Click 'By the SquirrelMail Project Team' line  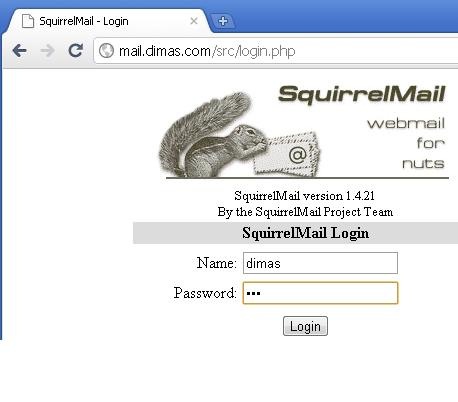tap(305, 212)
